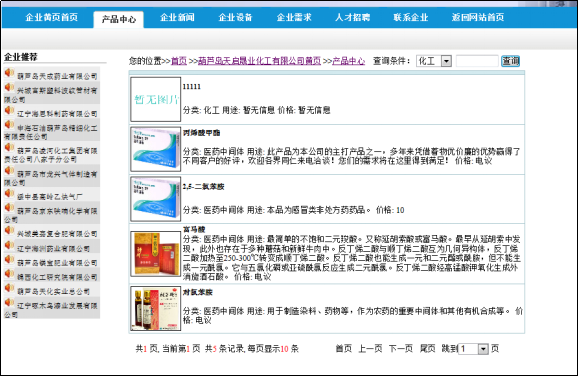The height and width of the screenshot is (376, 578).
Task: Click the product title 丙烯酸甲酯
Action: coord(202,133)
